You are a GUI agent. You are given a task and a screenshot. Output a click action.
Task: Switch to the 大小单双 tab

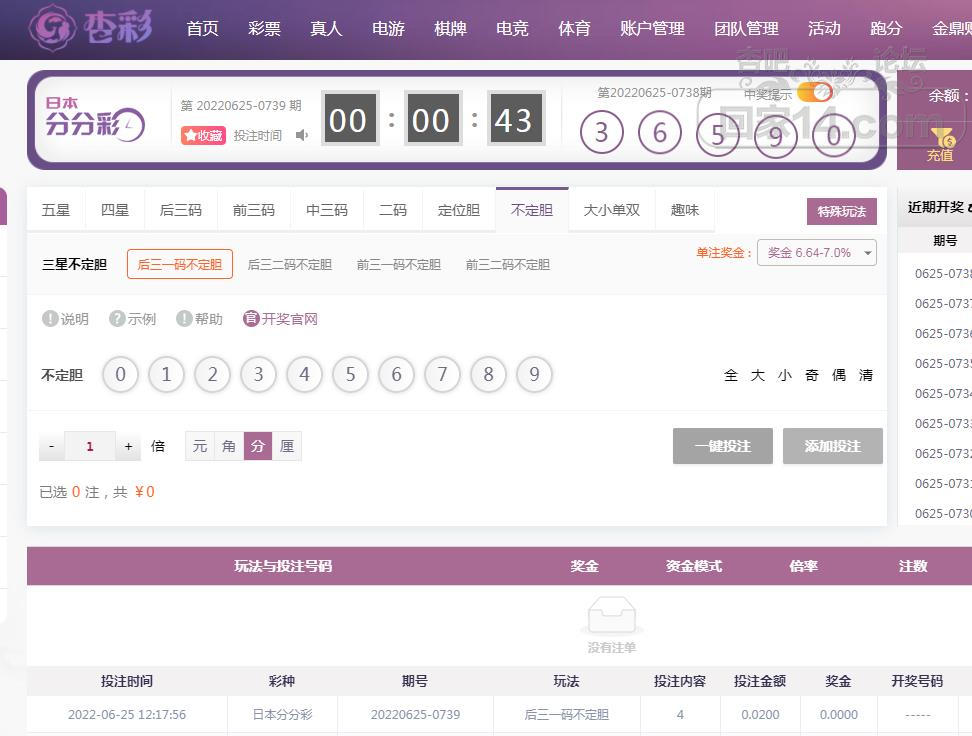coord(611,210)
